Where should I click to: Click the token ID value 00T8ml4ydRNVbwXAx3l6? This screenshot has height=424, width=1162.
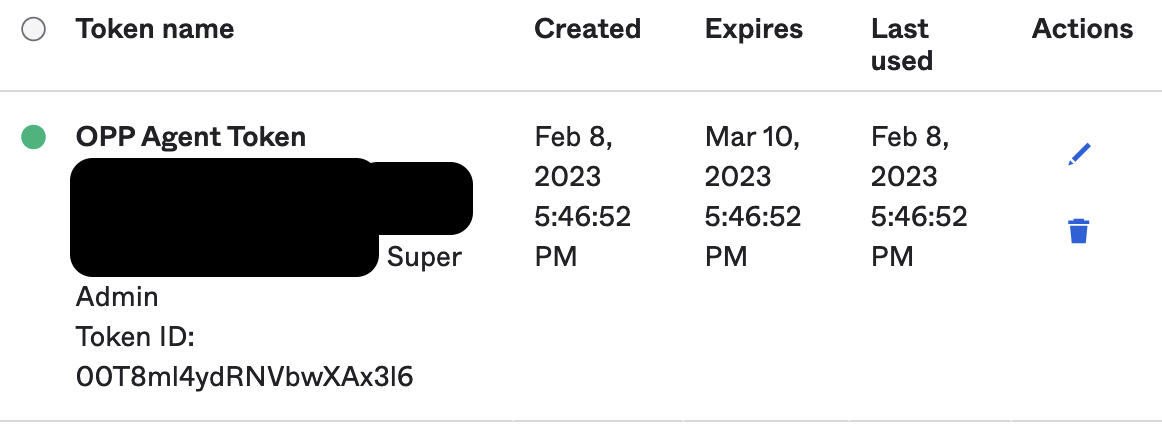245,377
